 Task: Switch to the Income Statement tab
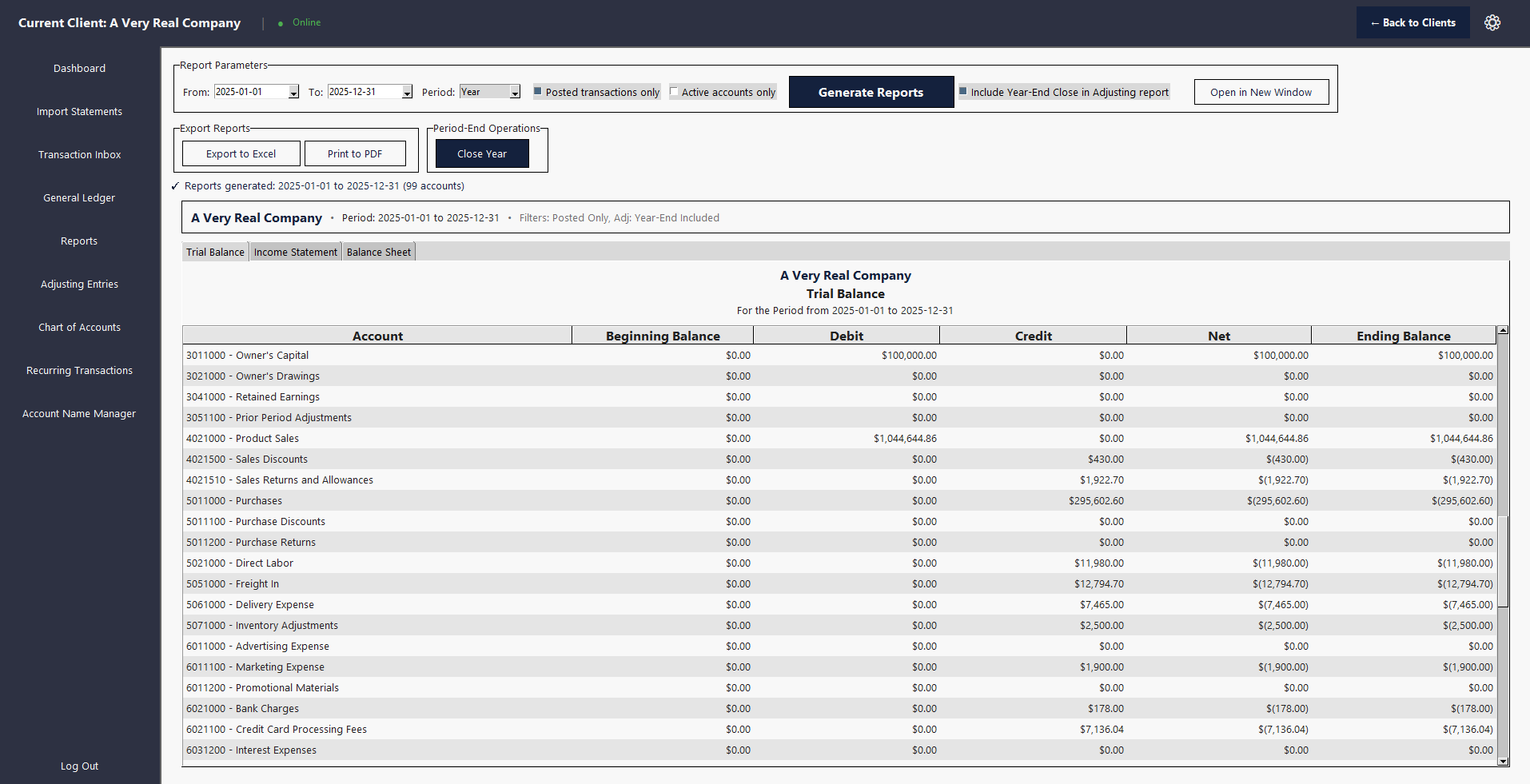click(295, 251)
